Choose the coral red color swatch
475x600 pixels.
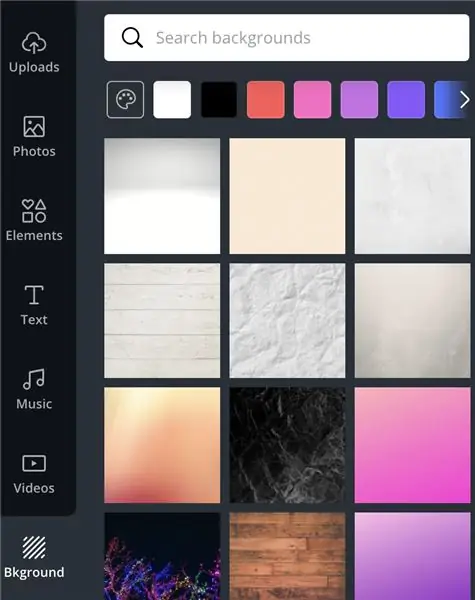[266, 99]
